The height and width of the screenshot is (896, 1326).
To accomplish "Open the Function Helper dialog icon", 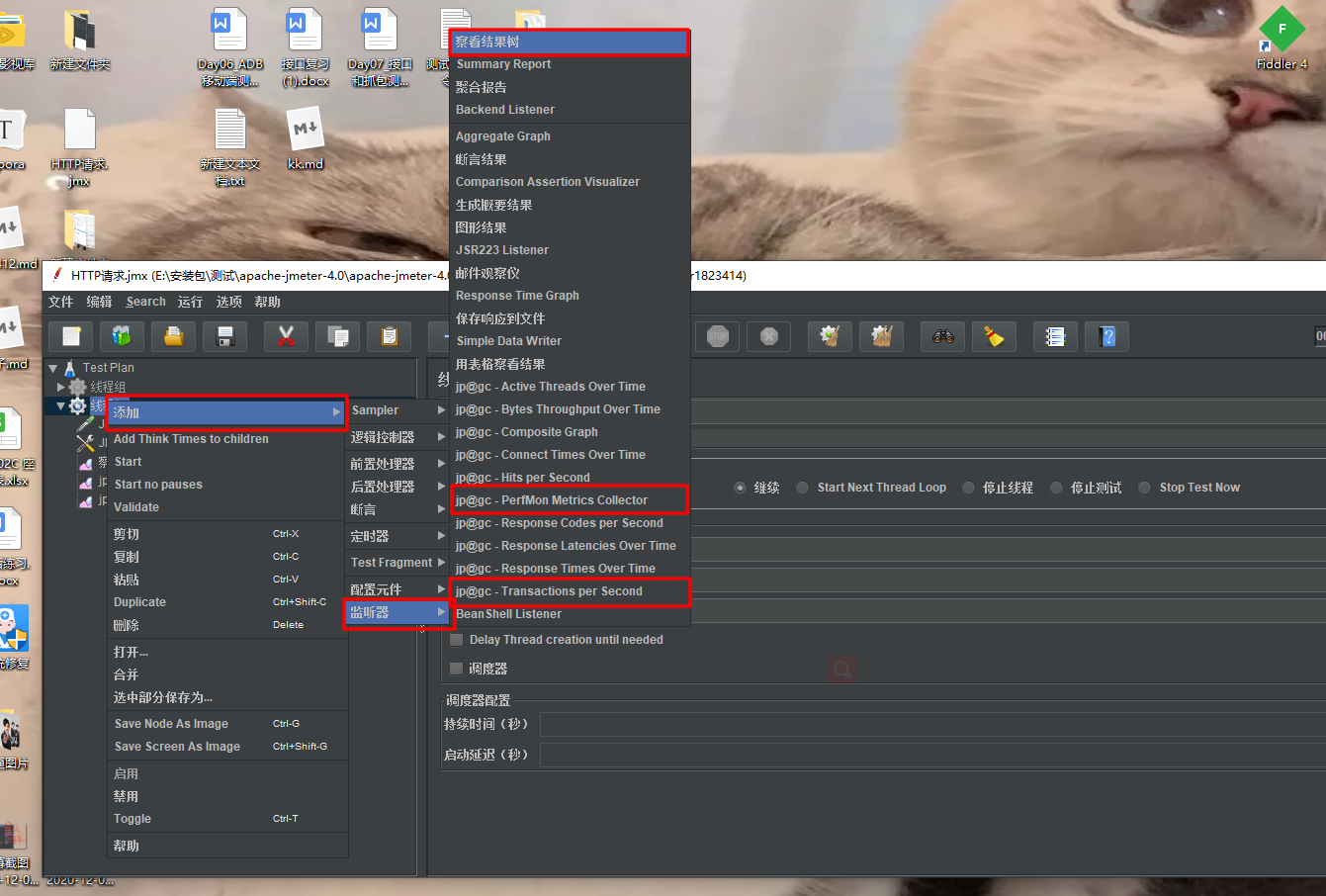I will 1055,337.
